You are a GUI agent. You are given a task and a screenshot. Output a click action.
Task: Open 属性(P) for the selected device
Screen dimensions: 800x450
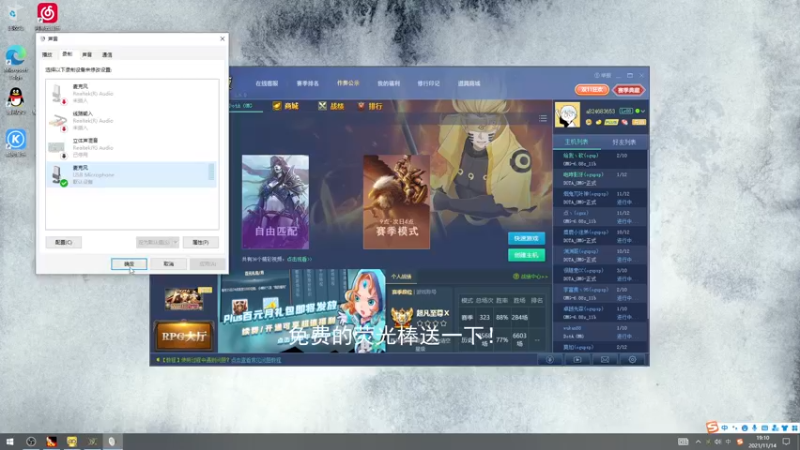[201, 242]
